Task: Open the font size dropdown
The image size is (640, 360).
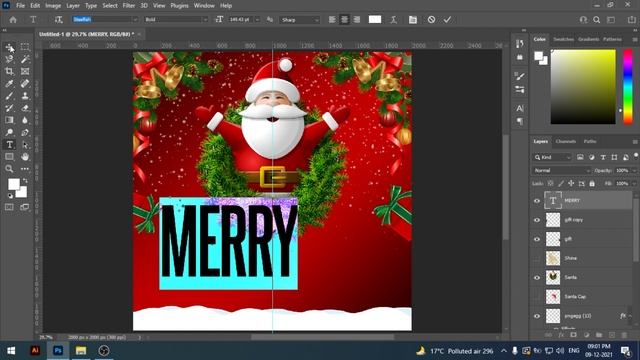Action: (x=257, y=20)
